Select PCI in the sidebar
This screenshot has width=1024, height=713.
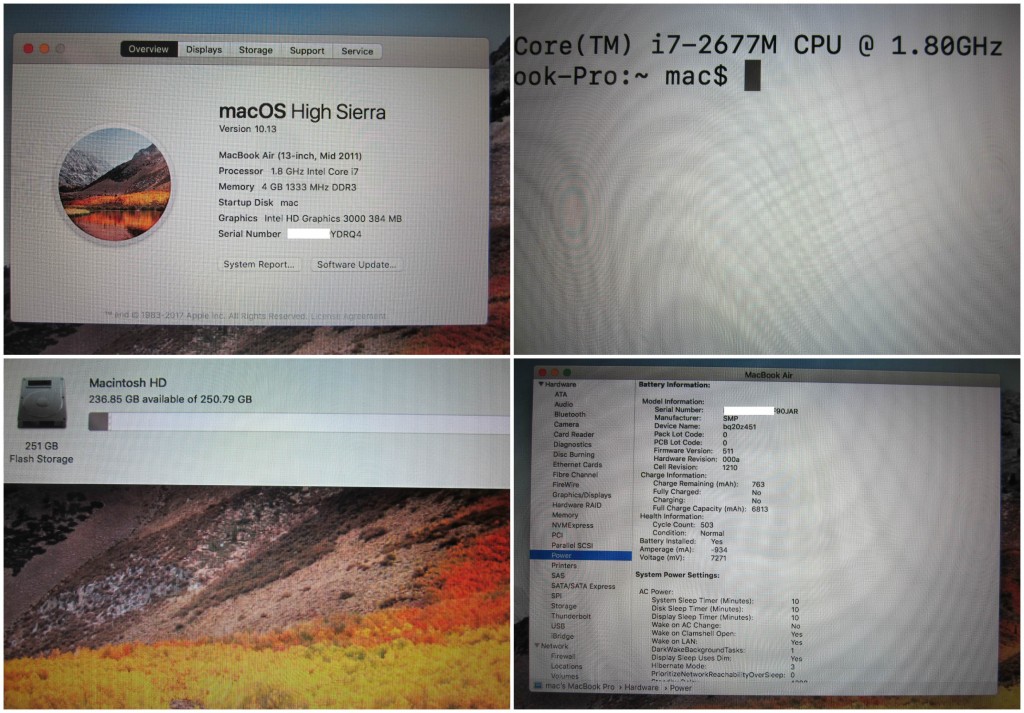click(557, 535)
